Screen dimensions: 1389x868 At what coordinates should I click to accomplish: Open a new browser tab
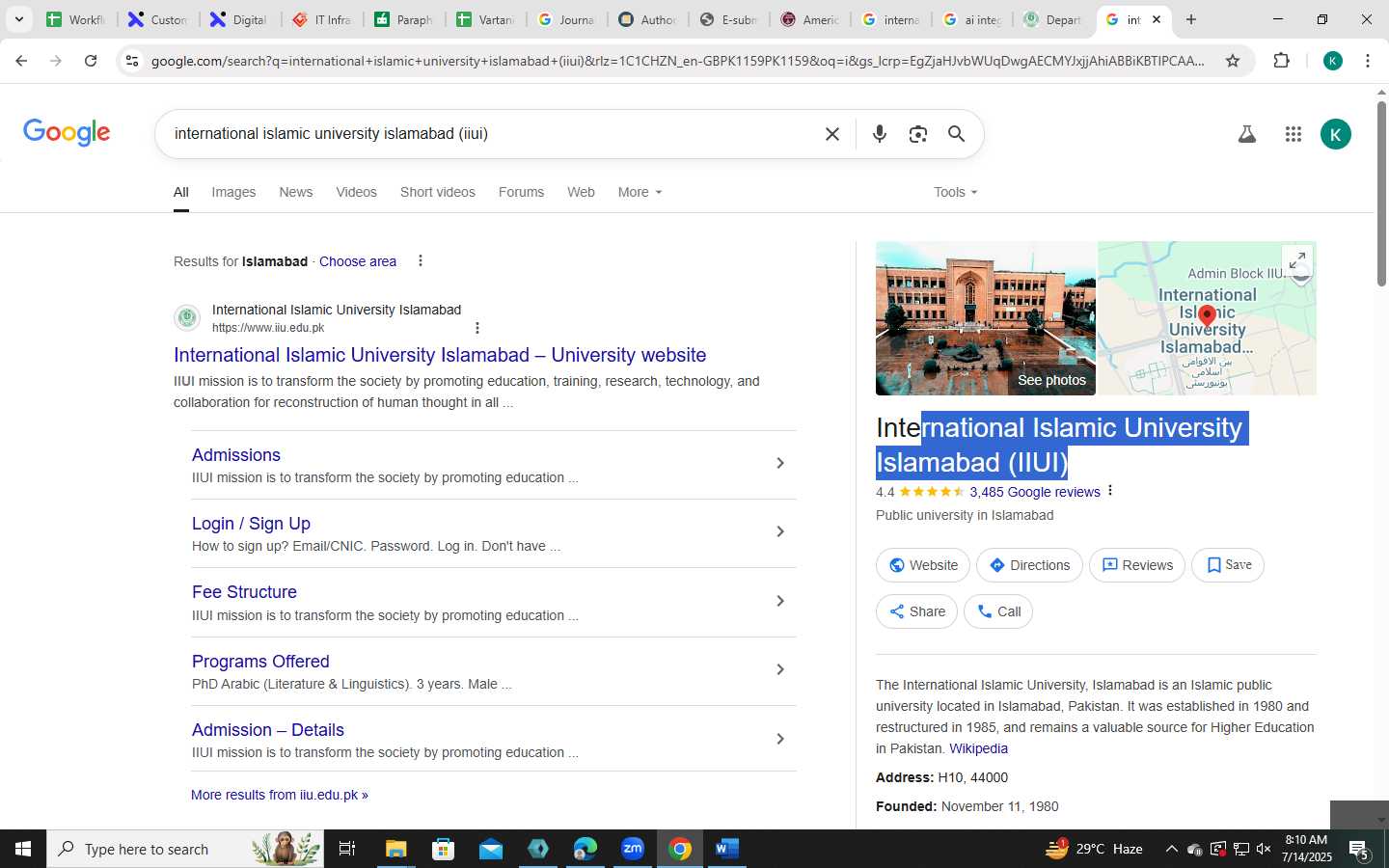tap(1191, 19)
